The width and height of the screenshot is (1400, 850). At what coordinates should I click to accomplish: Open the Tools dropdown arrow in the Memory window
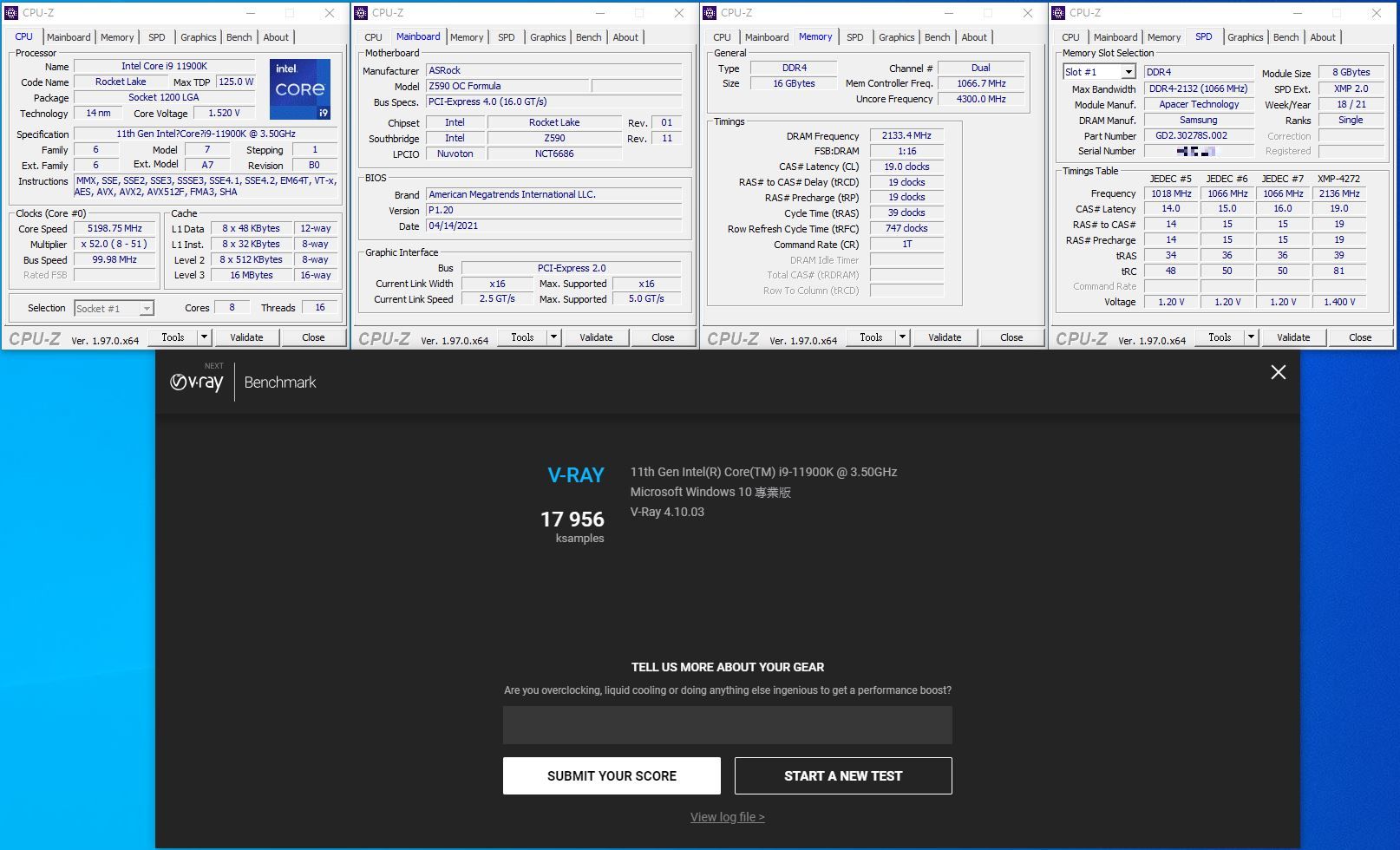[x=902, y=337]
